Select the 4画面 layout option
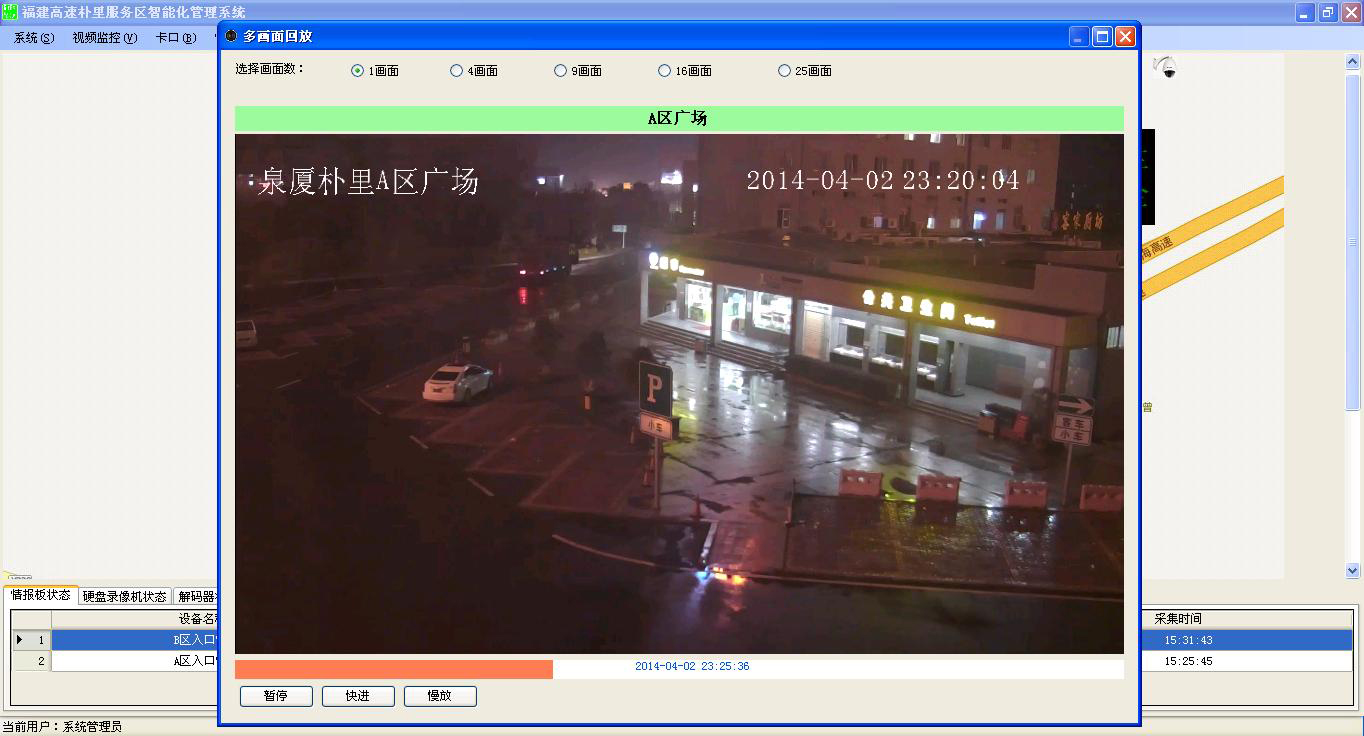1364x736 pixels. (x=457, y=71)
